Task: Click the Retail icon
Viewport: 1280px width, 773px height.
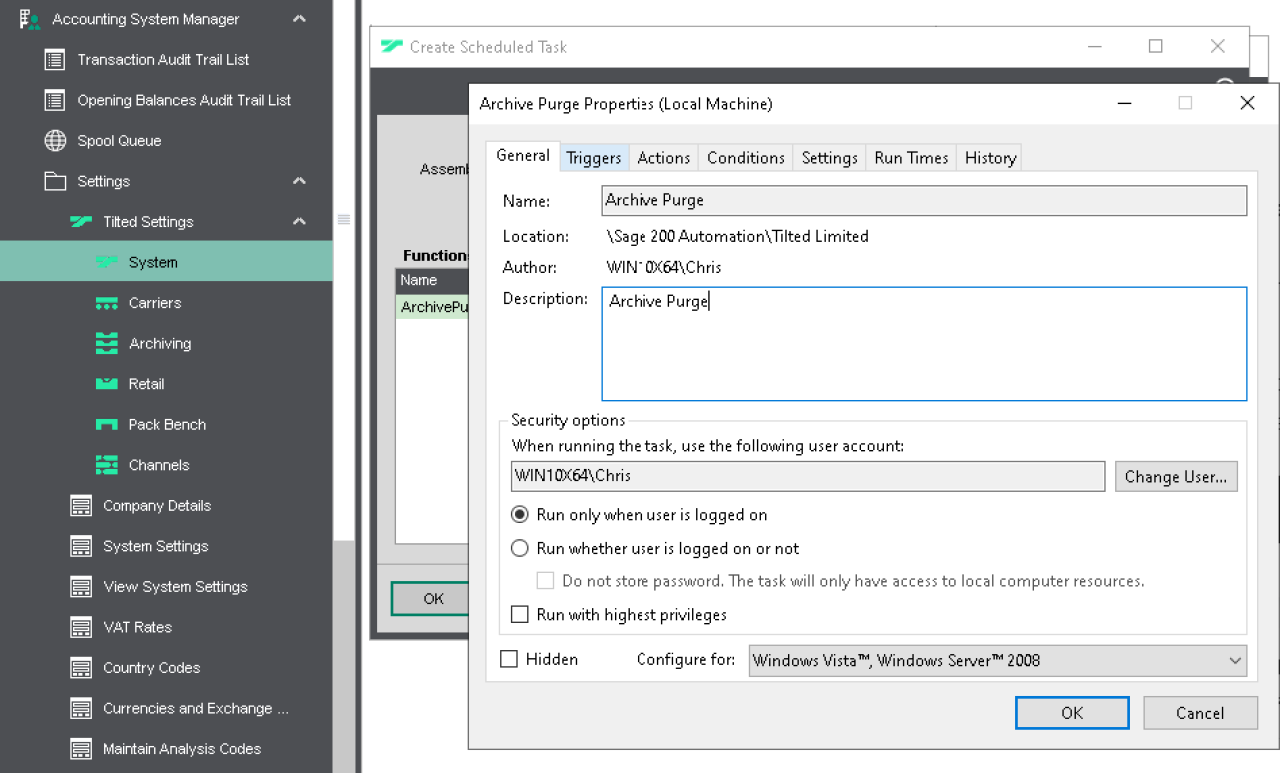Action: point(107,384)
